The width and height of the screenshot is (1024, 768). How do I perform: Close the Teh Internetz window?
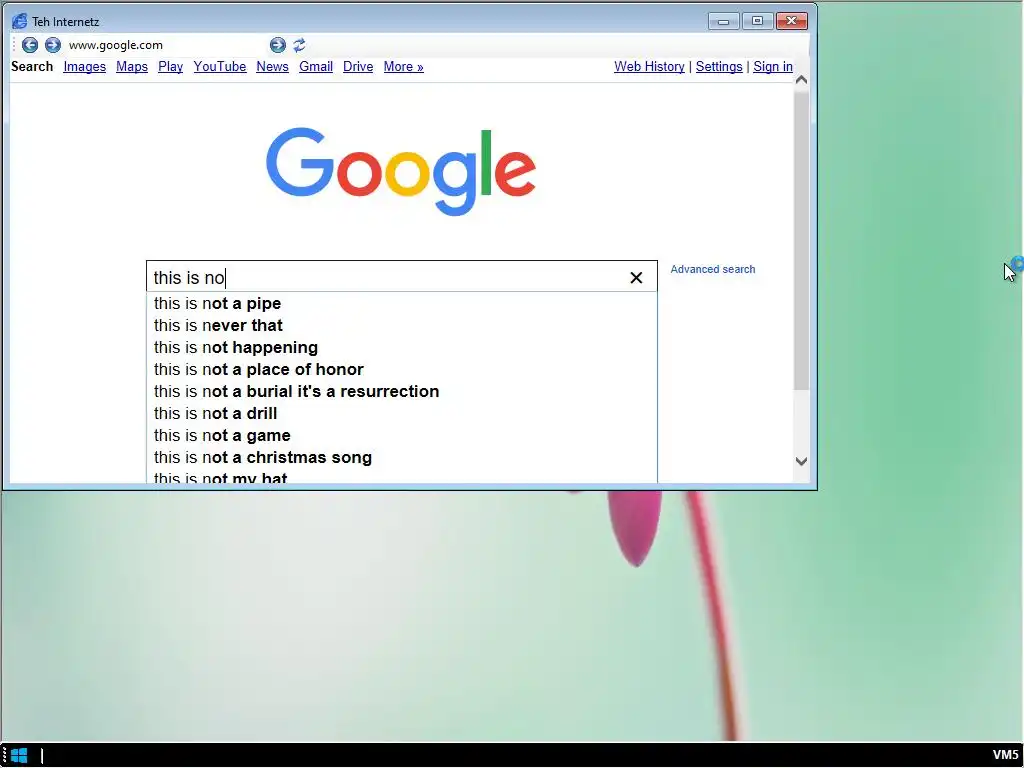(792, 21)
